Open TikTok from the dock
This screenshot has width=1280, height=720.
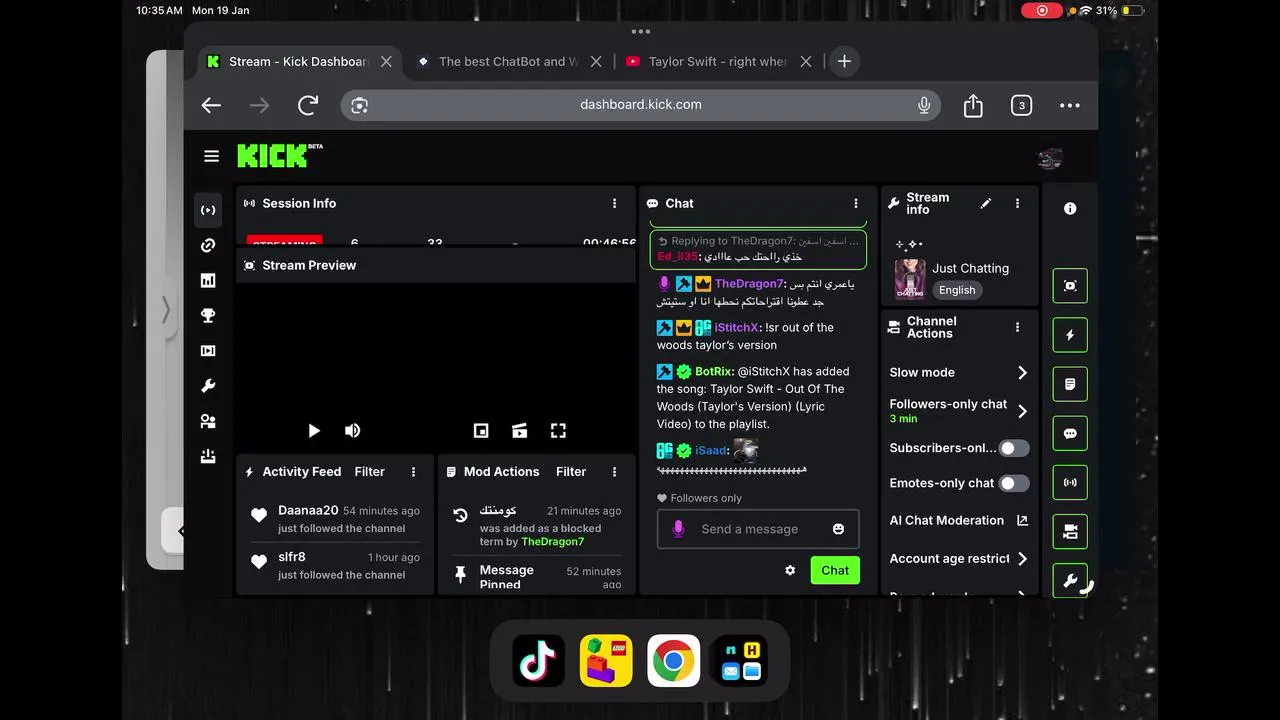[x=538, y=660]
